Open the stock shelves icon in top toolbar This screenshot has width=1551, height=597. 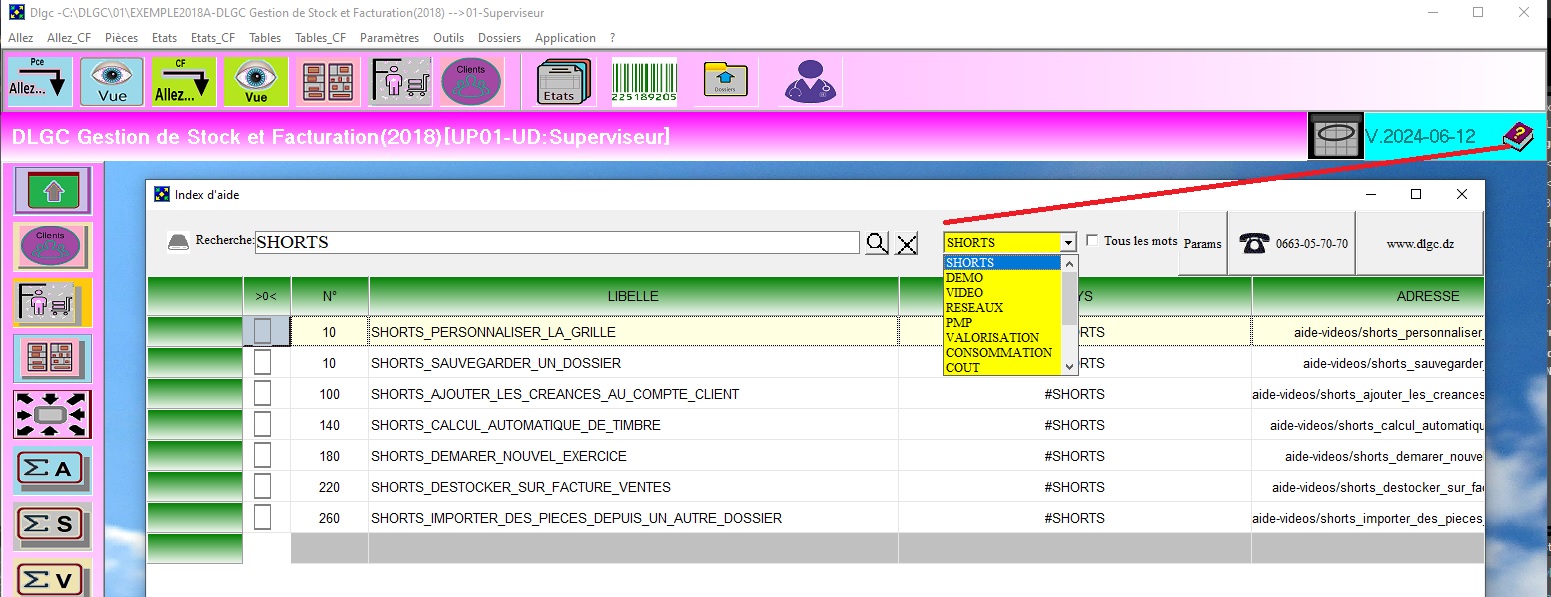coord(328,82)
